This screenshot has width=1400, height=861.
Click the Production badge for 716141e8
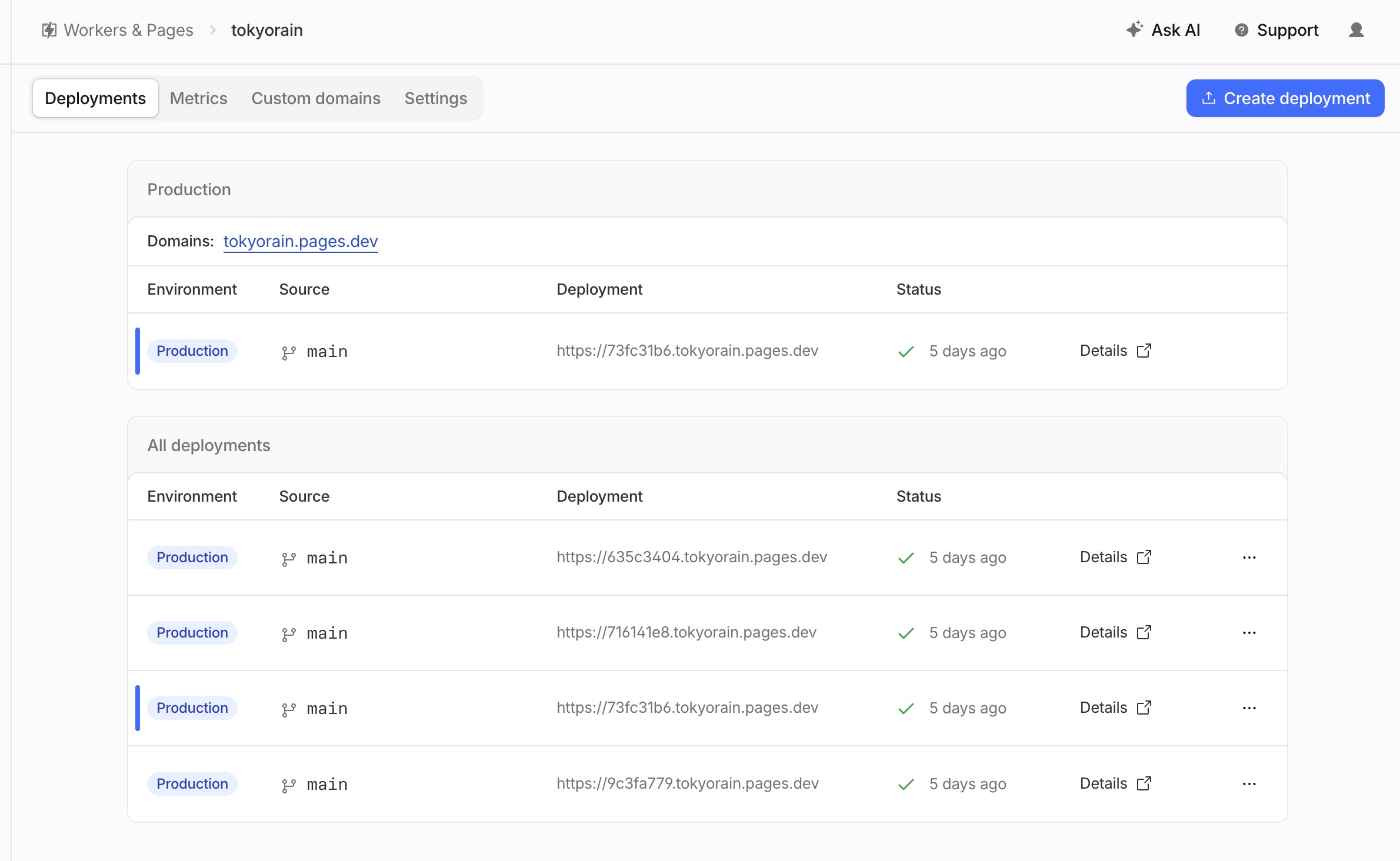click(192, 633)
